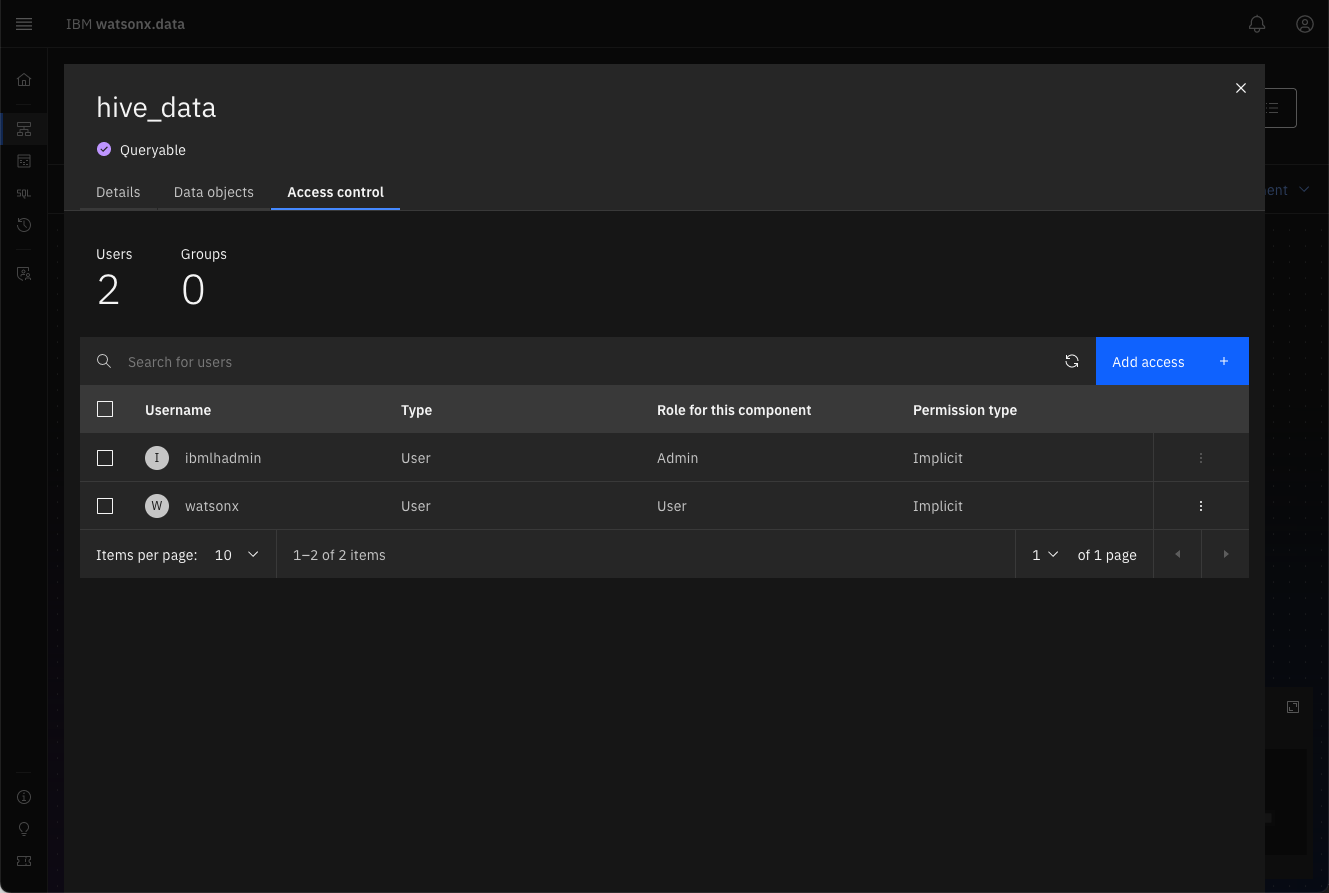Click the ibmlhadmin avatar icon

coord(157,458)
